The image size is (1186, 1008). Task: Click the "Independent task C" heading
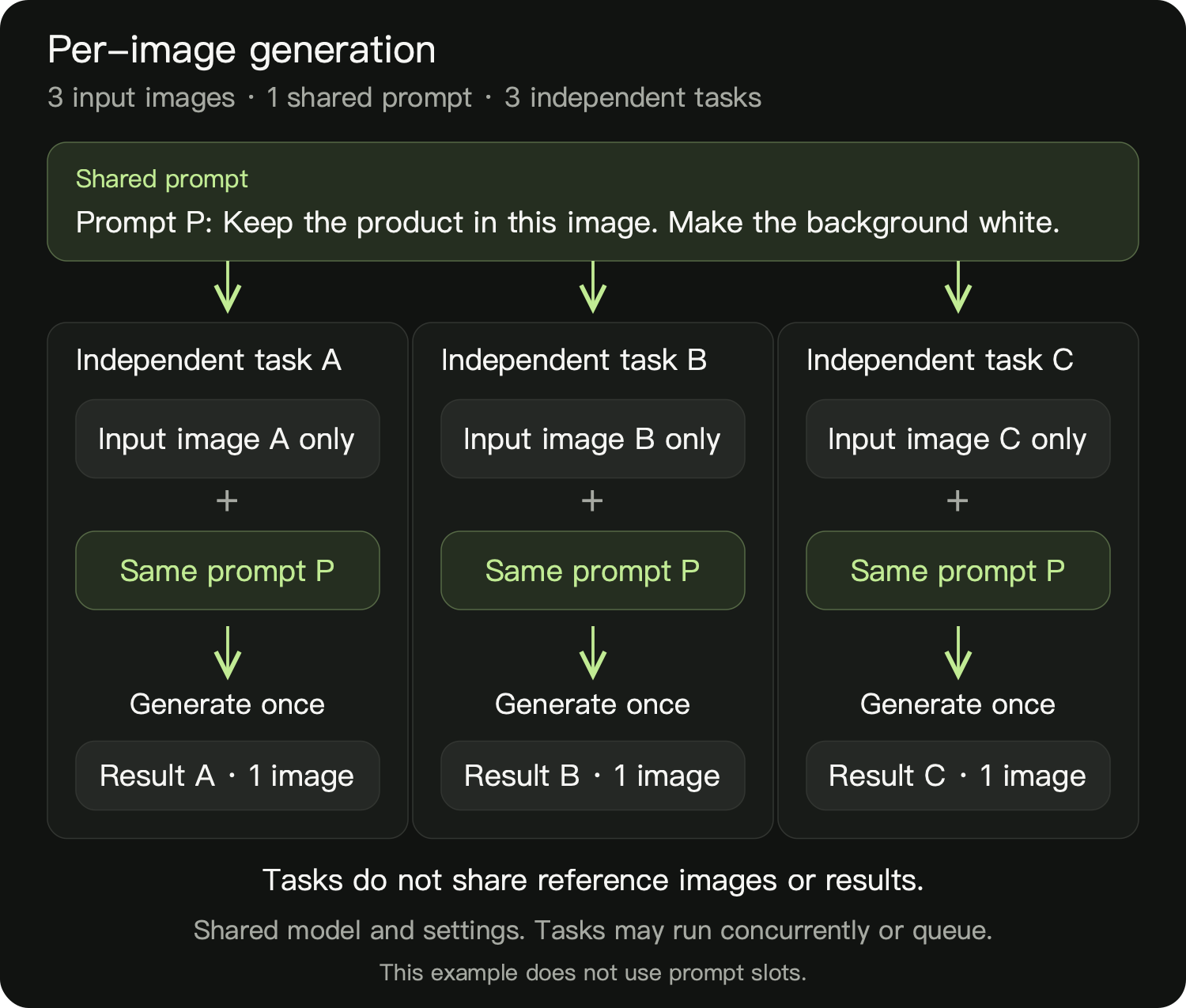click(x=940, y=360)
